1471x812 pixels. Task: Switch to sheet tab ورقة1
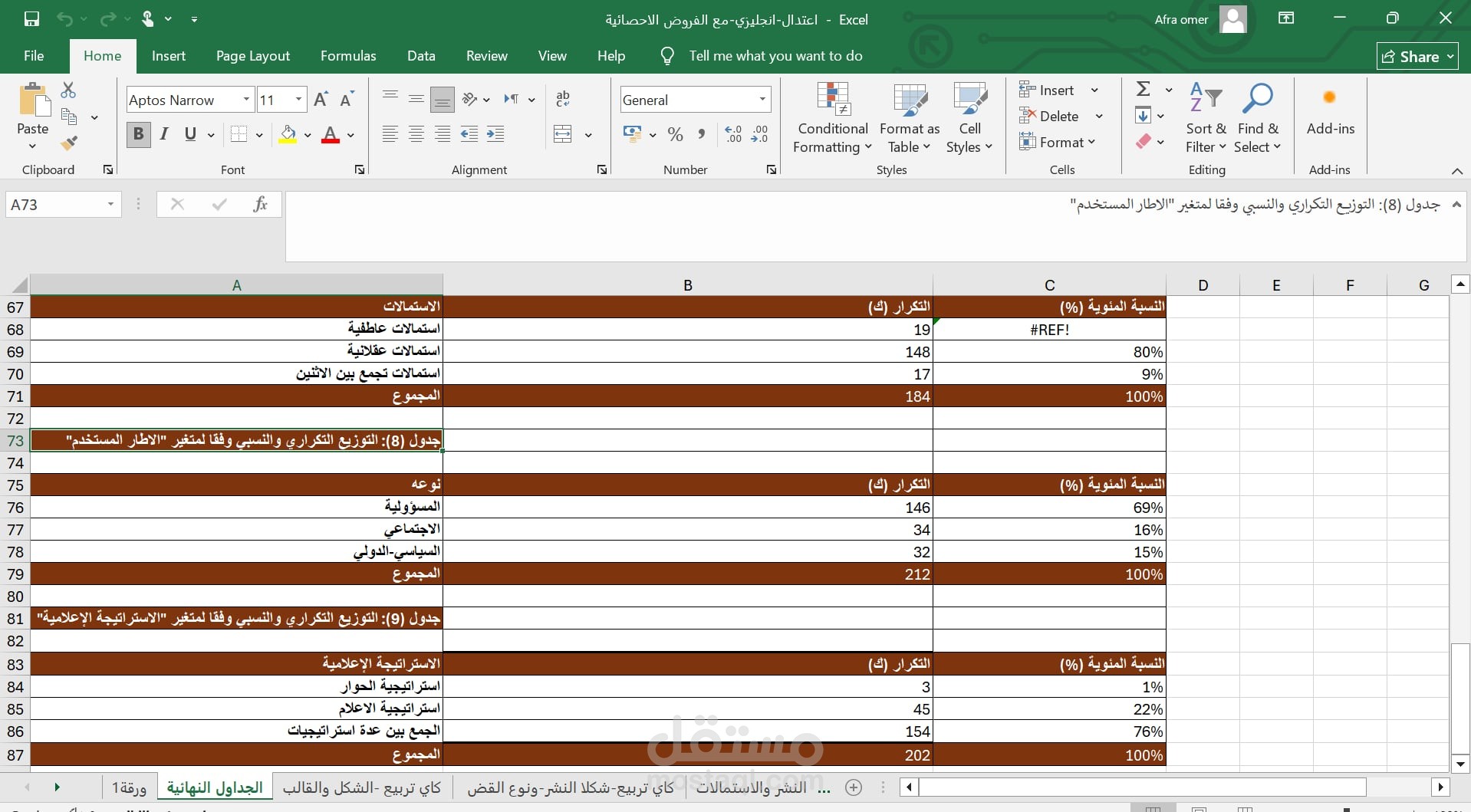[129, 787]
